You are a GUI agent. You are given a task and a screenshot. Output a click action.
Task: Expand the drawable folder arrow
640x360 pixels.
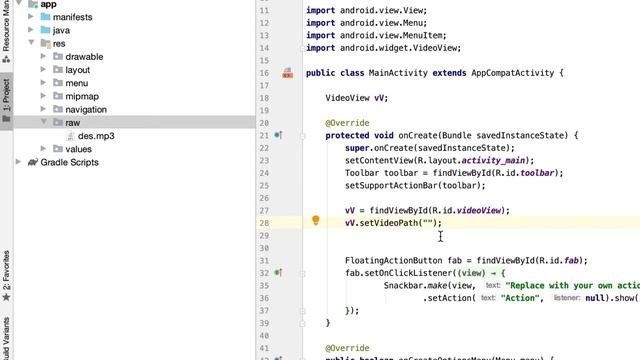tap(43, 56)
